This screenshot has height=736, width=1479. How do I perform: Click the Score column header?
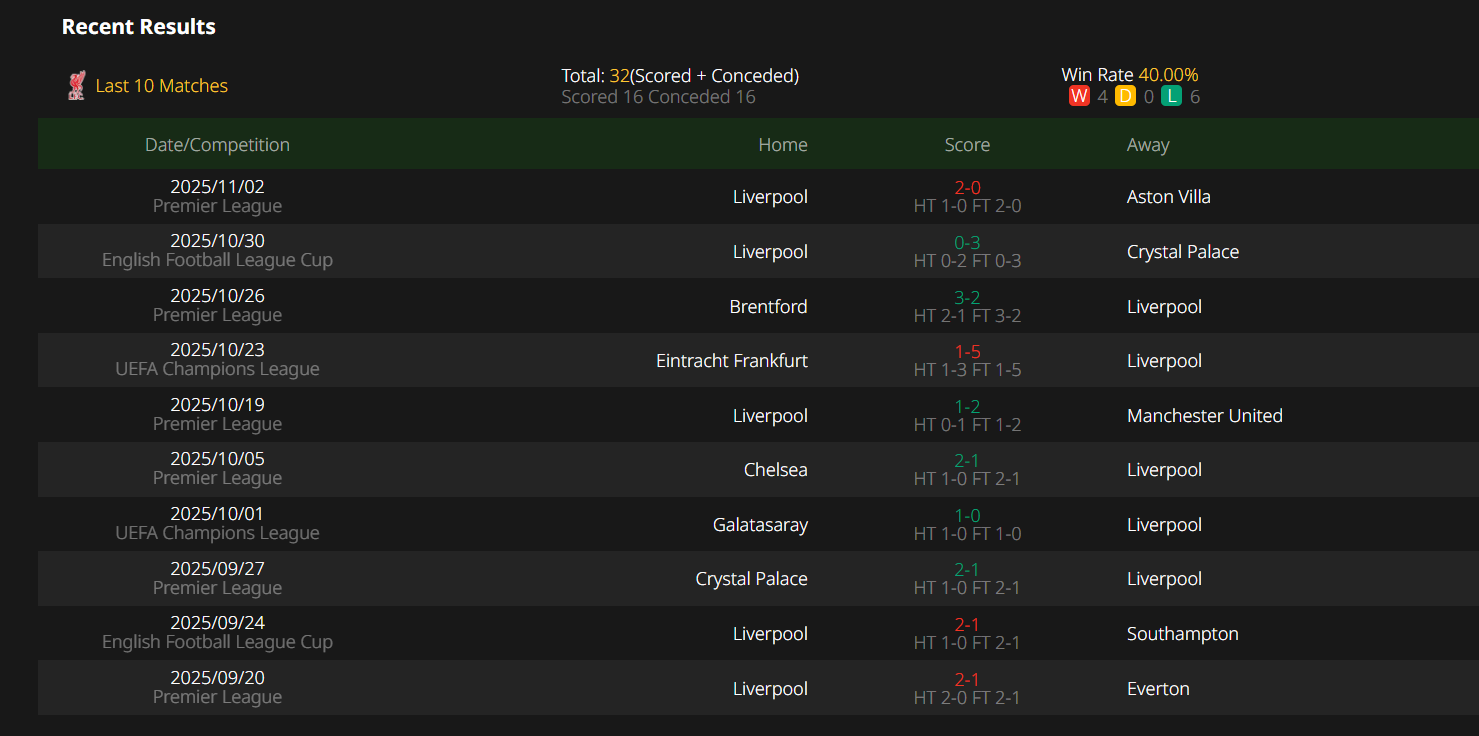click(x=967, y=145)
